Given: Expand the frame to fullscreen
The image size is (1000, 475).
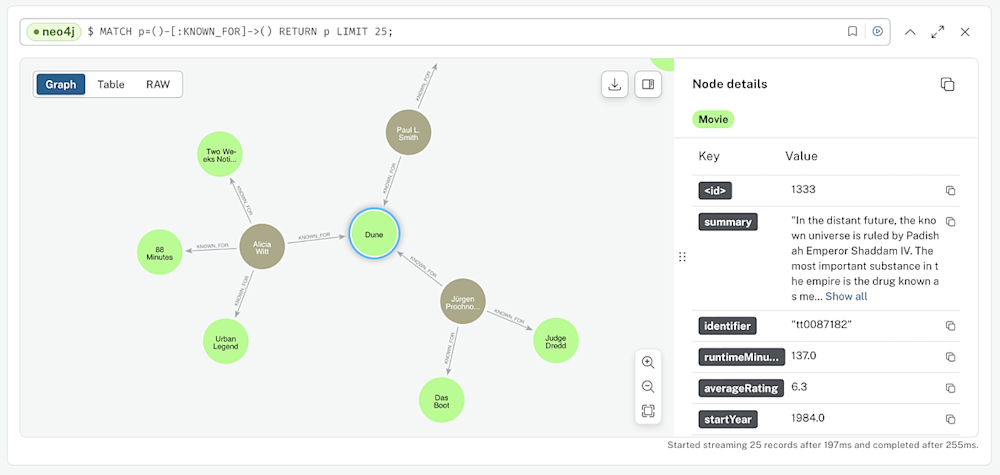Looking at the screenshot, I should (938, 32).
